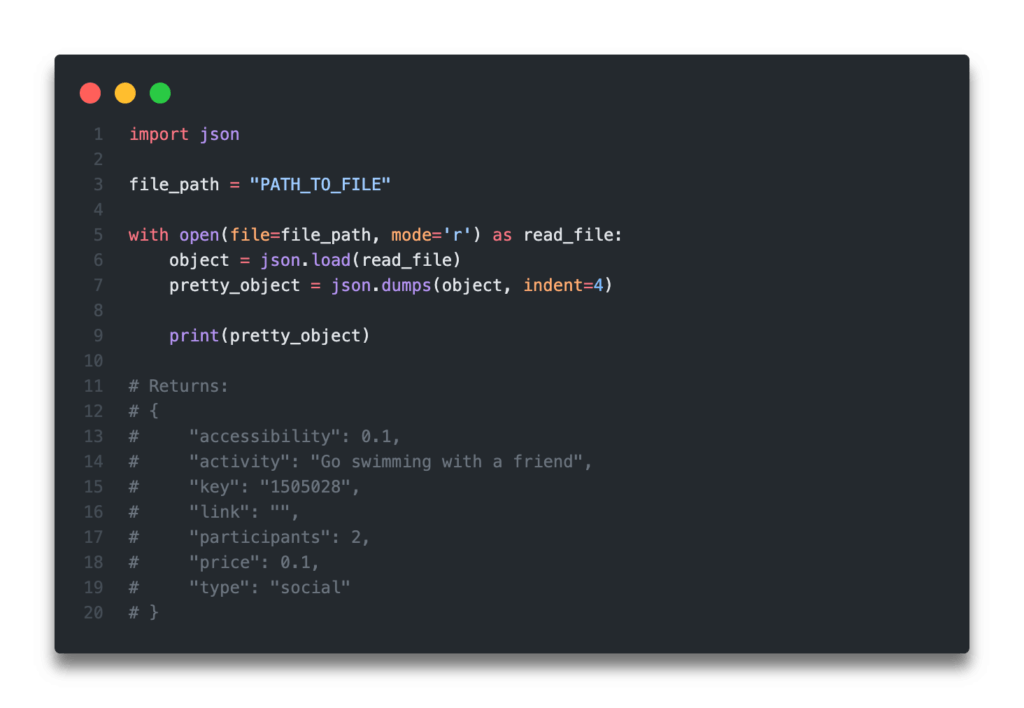Click the mode='r' argument
1024x708 pixels.
[x=431, y=235]
